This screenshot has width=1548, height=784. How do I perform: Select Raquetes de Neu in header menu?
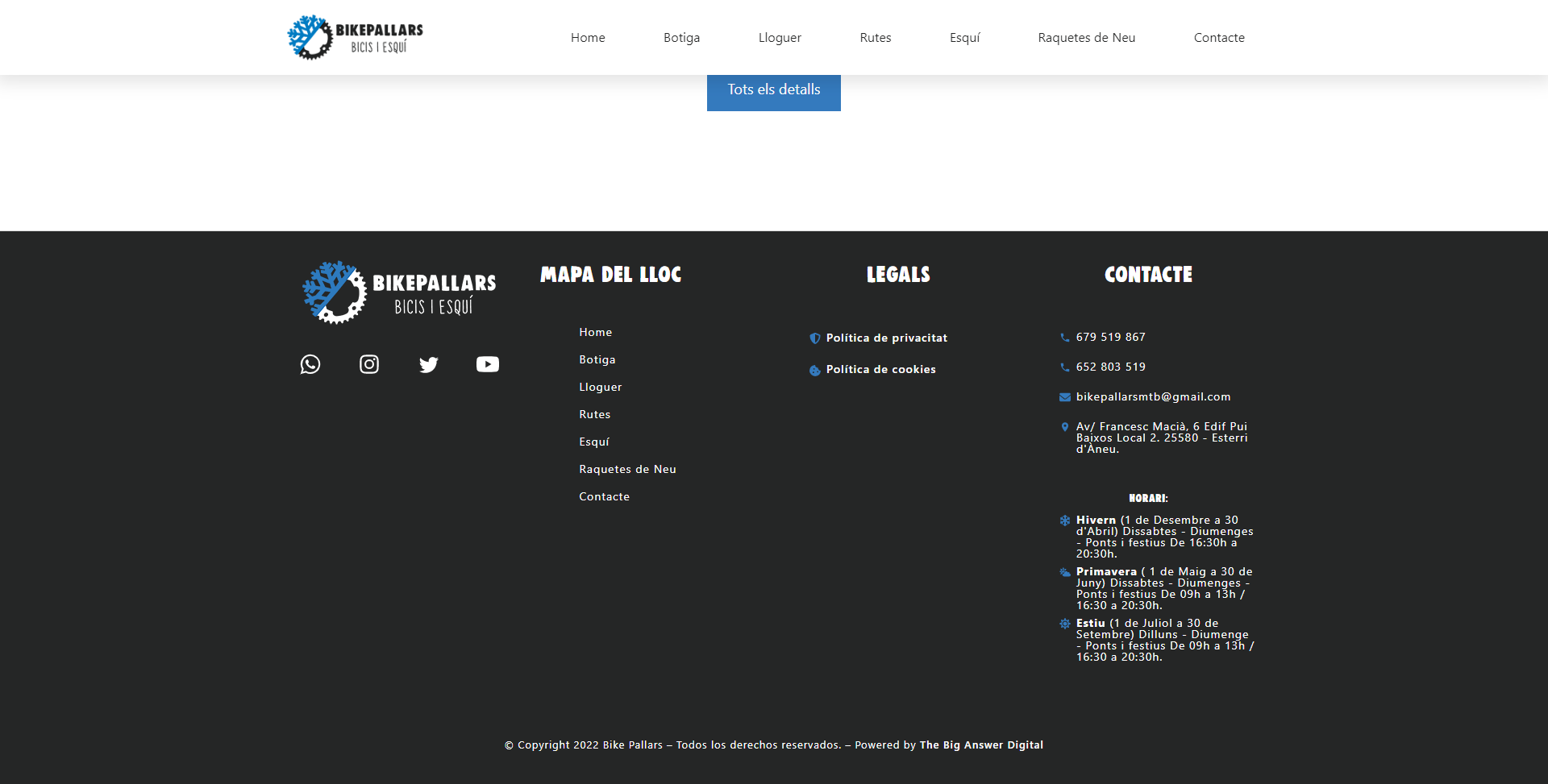click(x=1086, y=38)
